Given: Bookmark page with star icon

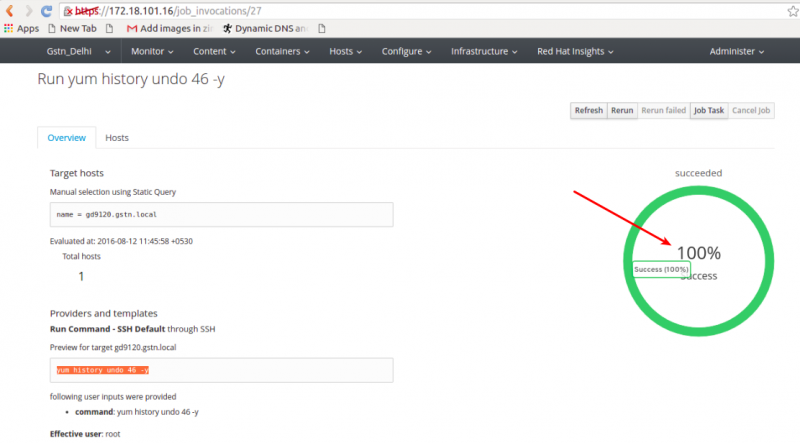Looking at the screenshot, I should click(x=793, y=11).
